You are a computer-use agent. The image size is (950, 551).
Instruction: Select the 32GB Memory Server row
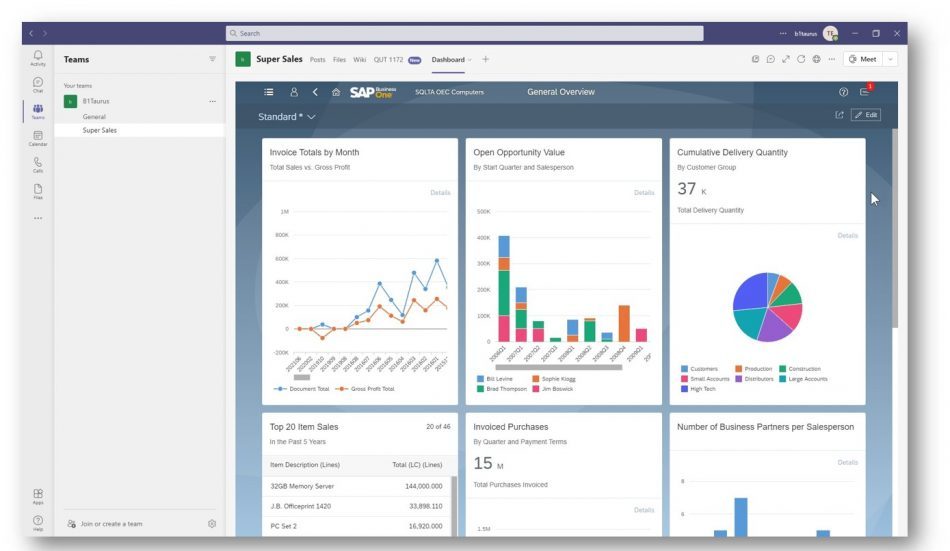click(358, 486)
